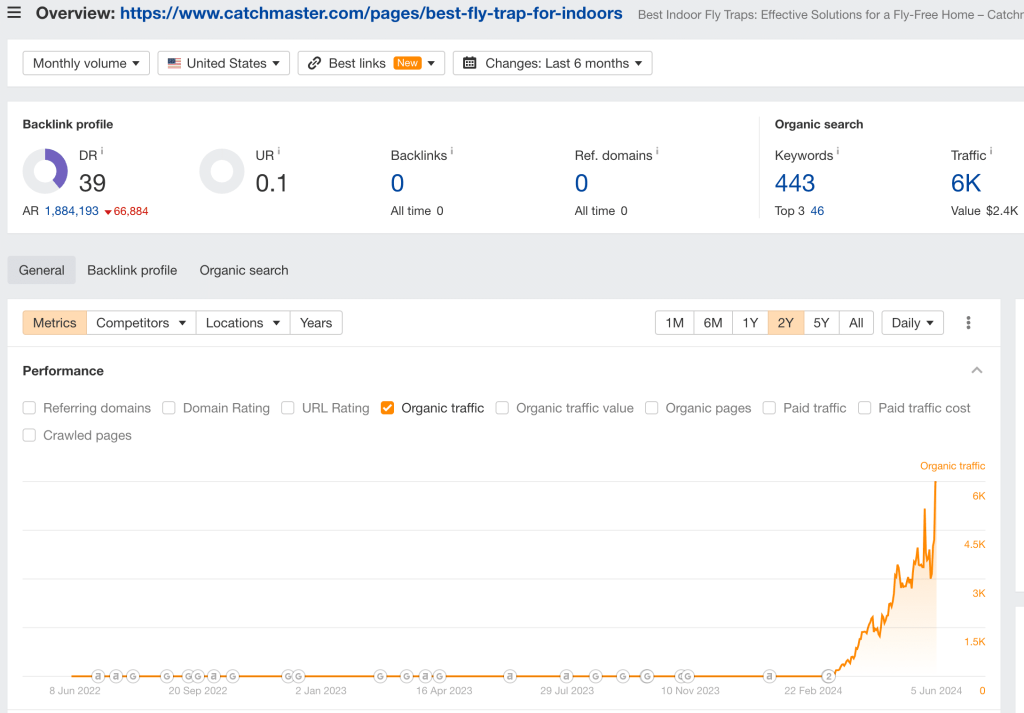This screenshot has width=1024, height=713.
Task: Select the Metrics view tab
Action: coord(55,323)
